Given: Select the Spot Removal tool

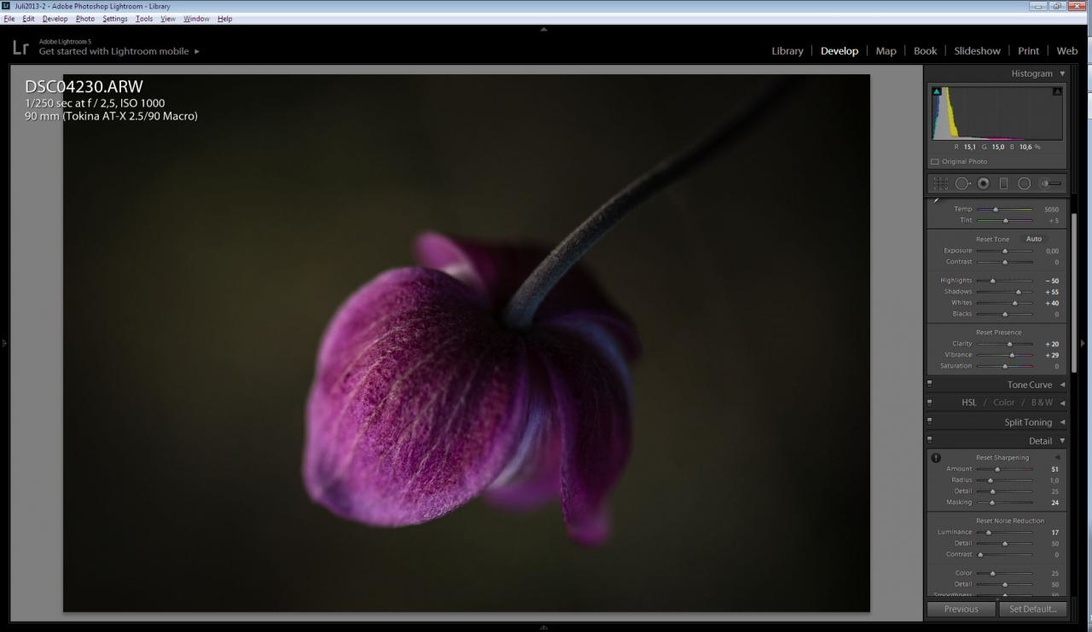Looking at the screenshot, I should [962, 184].
